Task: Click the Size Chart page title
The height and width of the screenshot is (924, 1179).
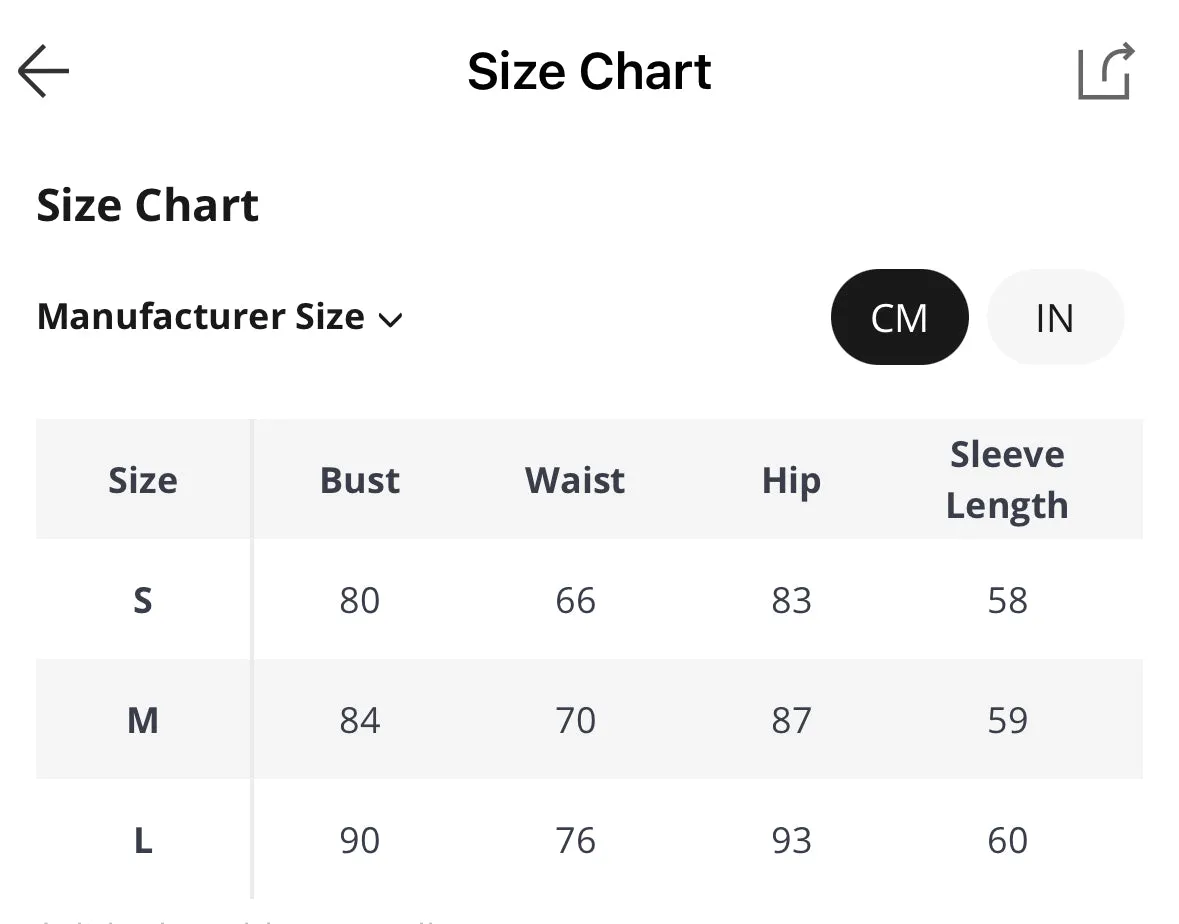Action: click(590, 71)
